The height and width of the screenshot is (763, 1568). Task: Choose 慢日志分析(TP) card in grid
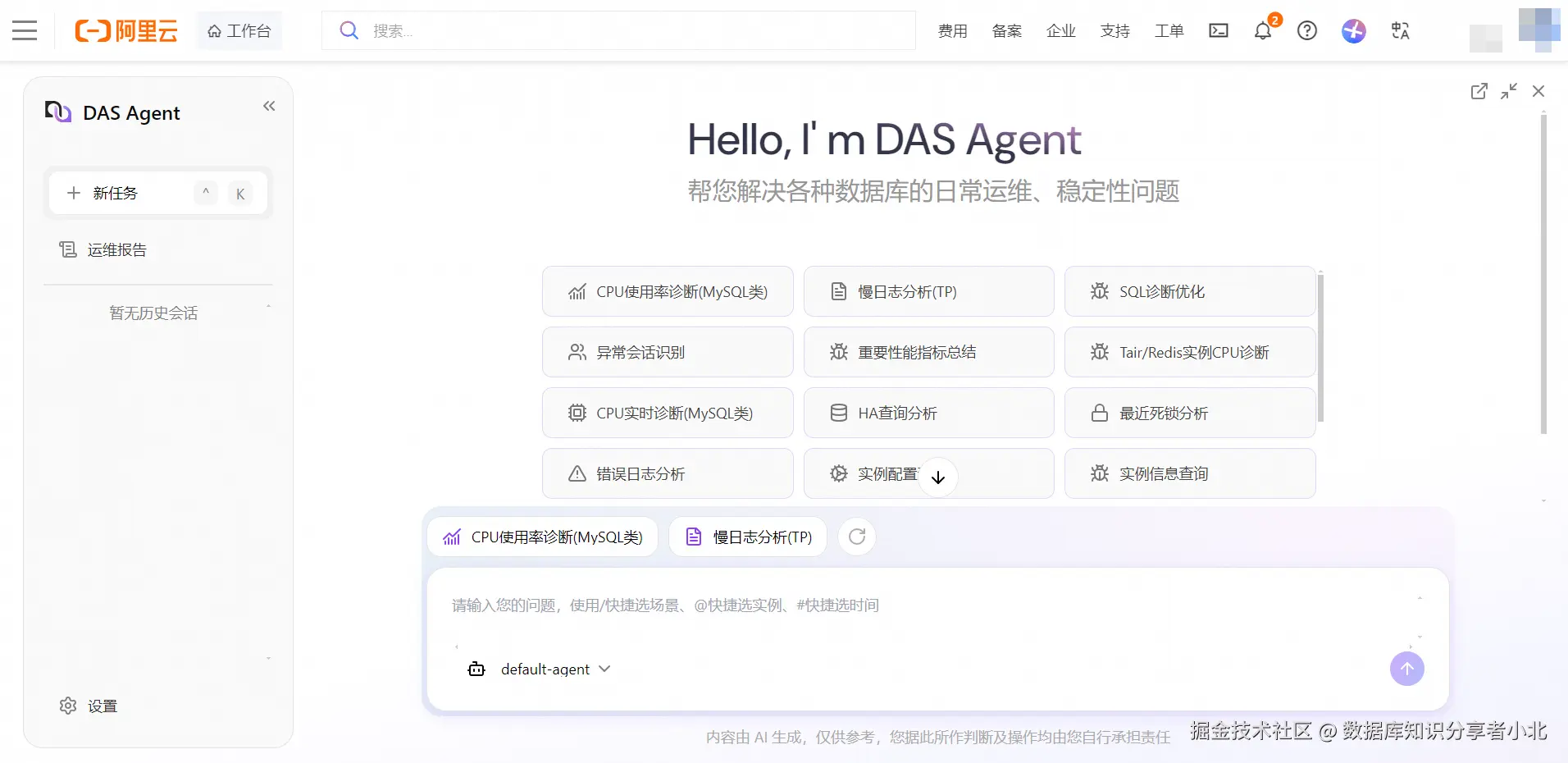tap(928, 291)
